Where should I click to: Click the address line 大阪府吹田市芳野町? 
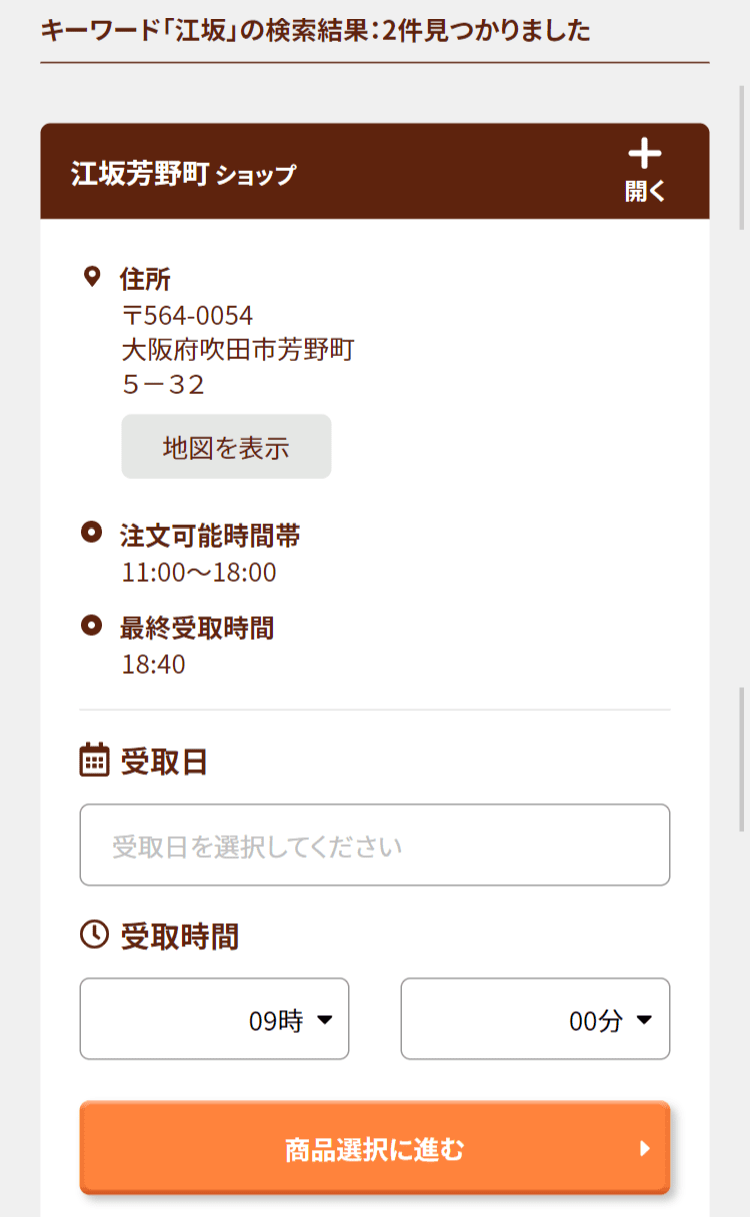coord(238,350)
